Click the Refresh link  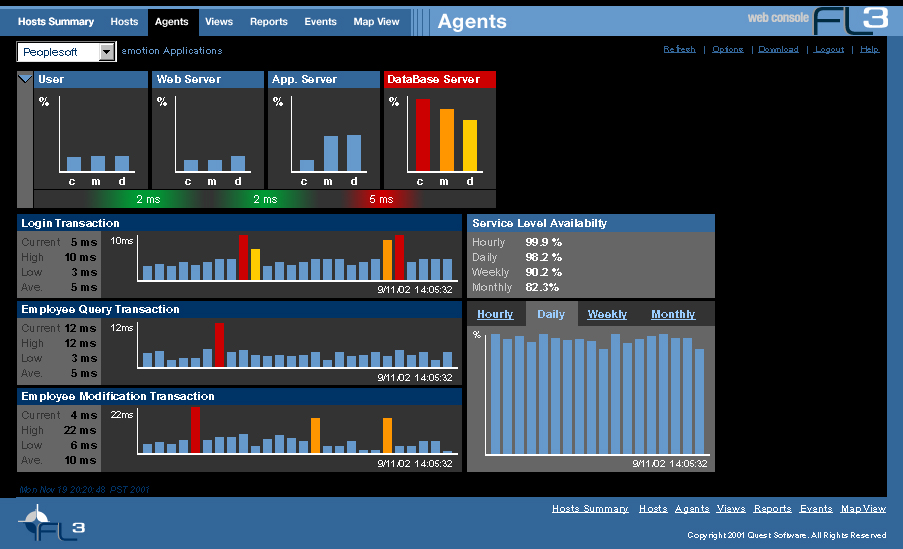tap(679, 50)
